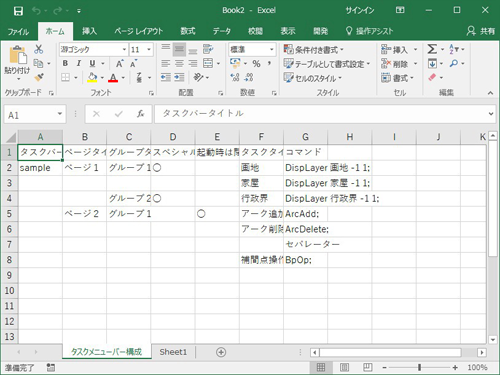The width and height of the screenshot is (500, 375).
Task: Center cell text horizontally
Action: 179,63
